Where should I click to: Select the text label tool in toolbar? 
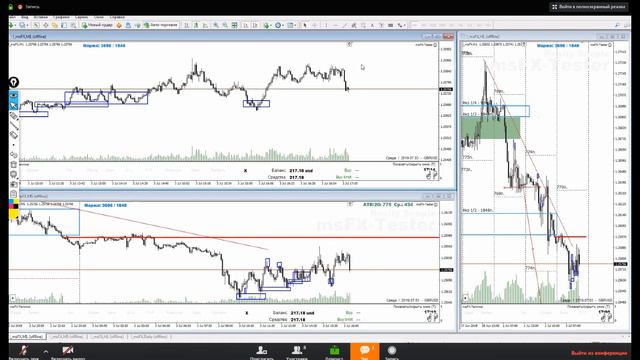point(381,25)
